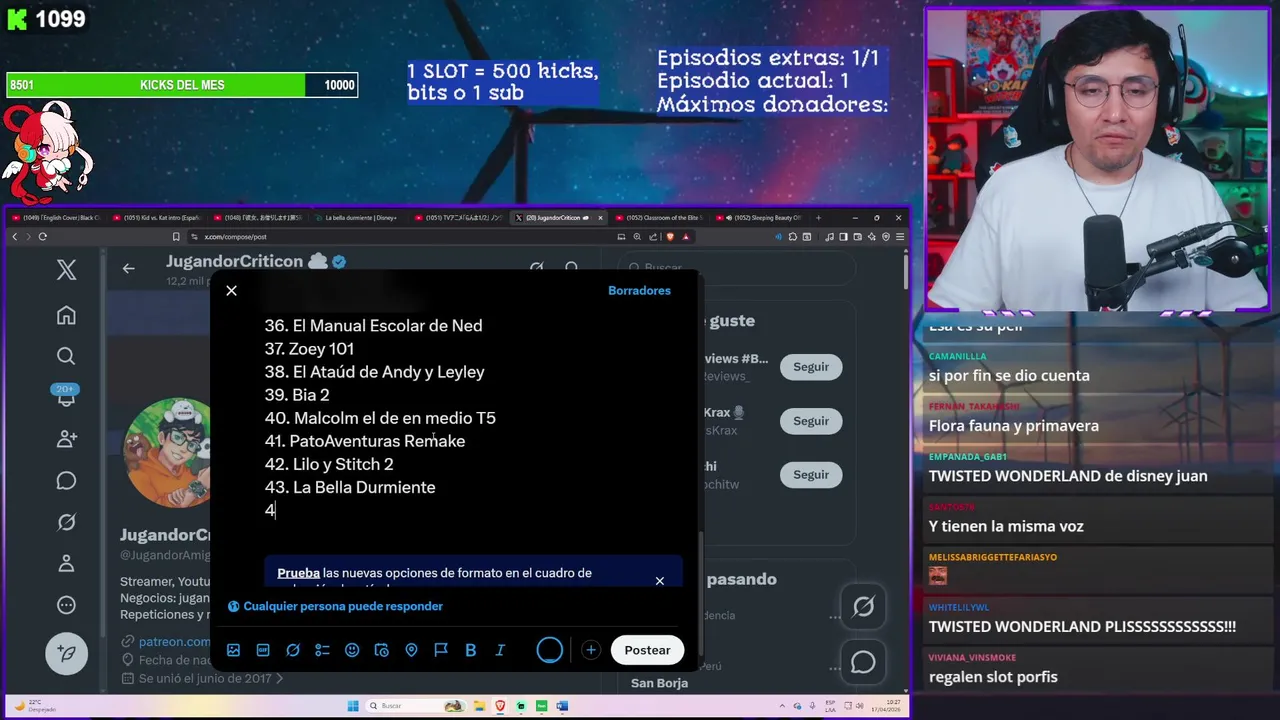This screenshot has width=1280, height=720.
Task: Open Borradores drafts
Action: pyautogui.click(x=639, y=290)
